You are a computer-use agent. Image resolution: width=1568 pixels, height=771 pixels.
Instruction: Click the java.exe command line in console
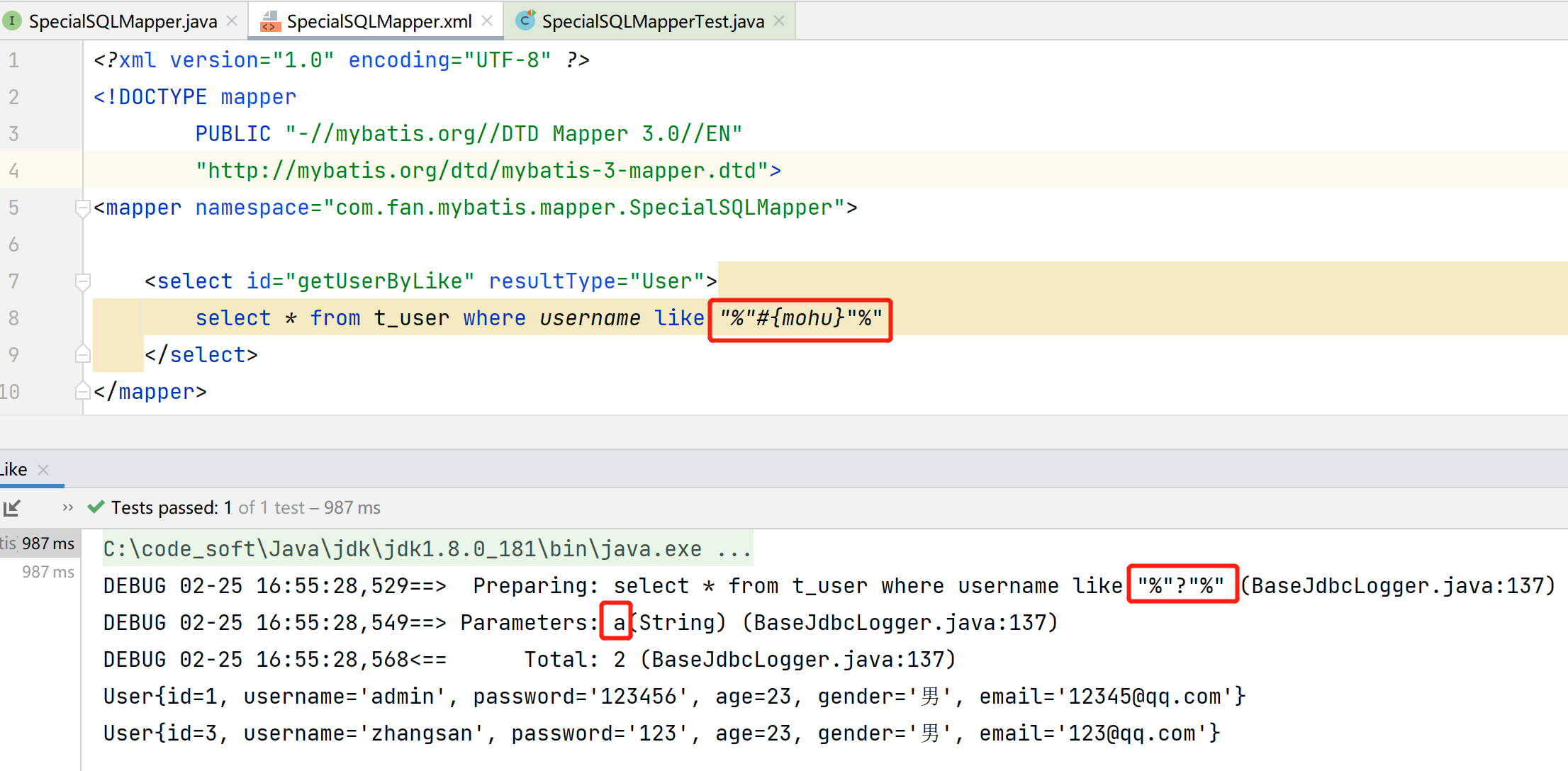click(x=427, y=548)
